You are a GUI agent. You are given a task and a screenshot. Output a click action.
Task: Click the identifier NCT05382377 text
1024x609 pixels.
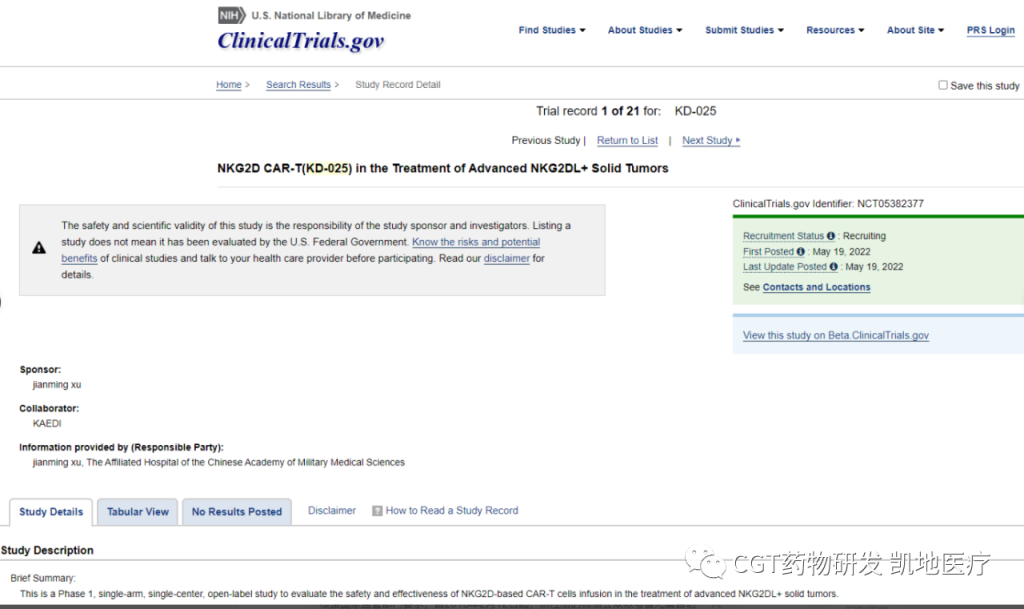tap(890, 204)
